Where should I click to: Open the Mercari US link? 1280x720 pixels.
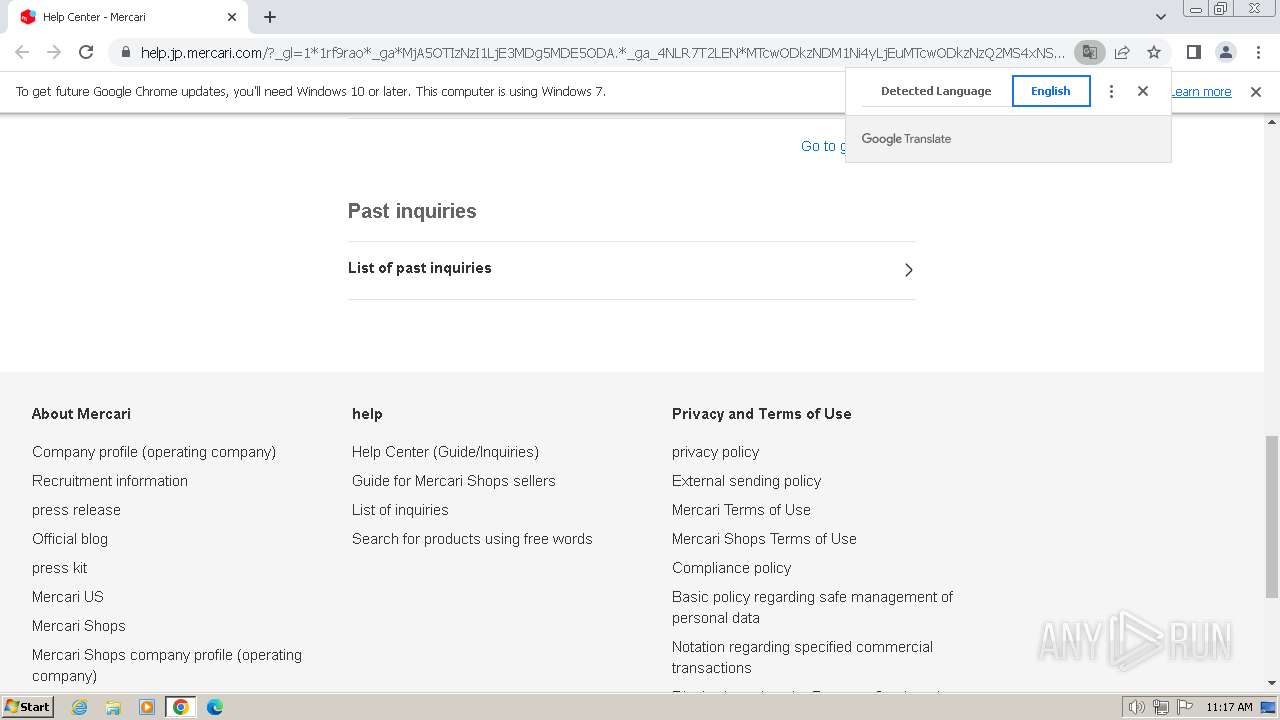coord(68,597)
